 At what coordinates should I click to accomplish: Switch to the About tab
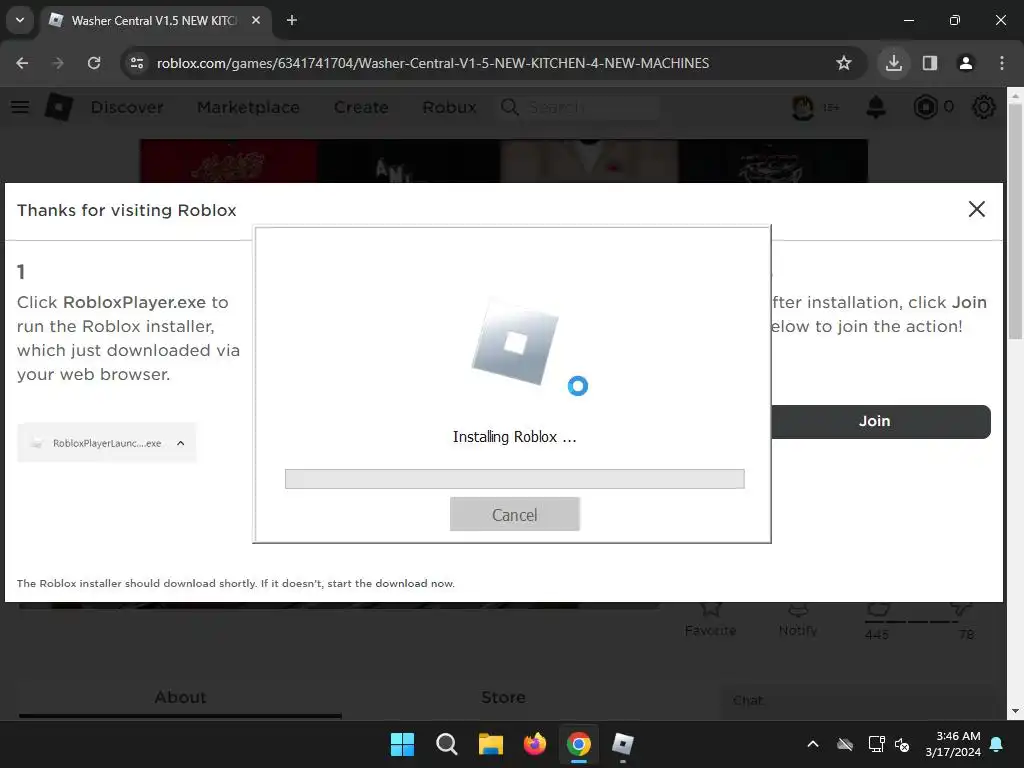tap(180, 697)
